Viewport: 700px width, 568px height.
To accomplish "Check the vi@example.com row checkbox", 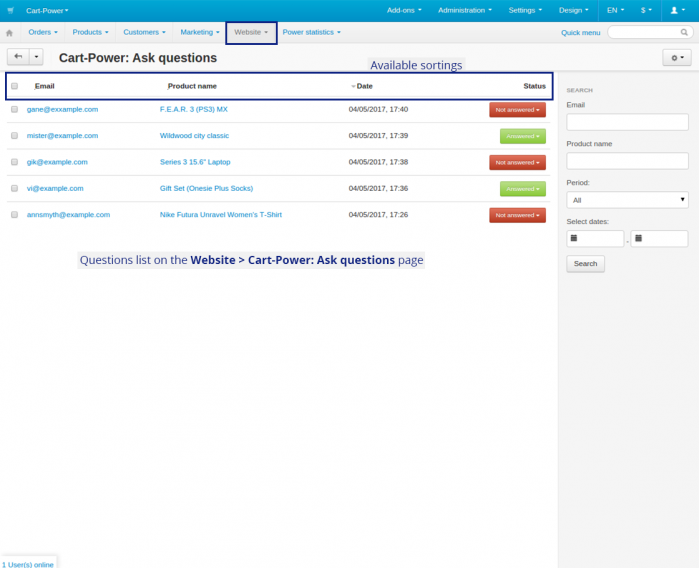I will pos(15,188).
